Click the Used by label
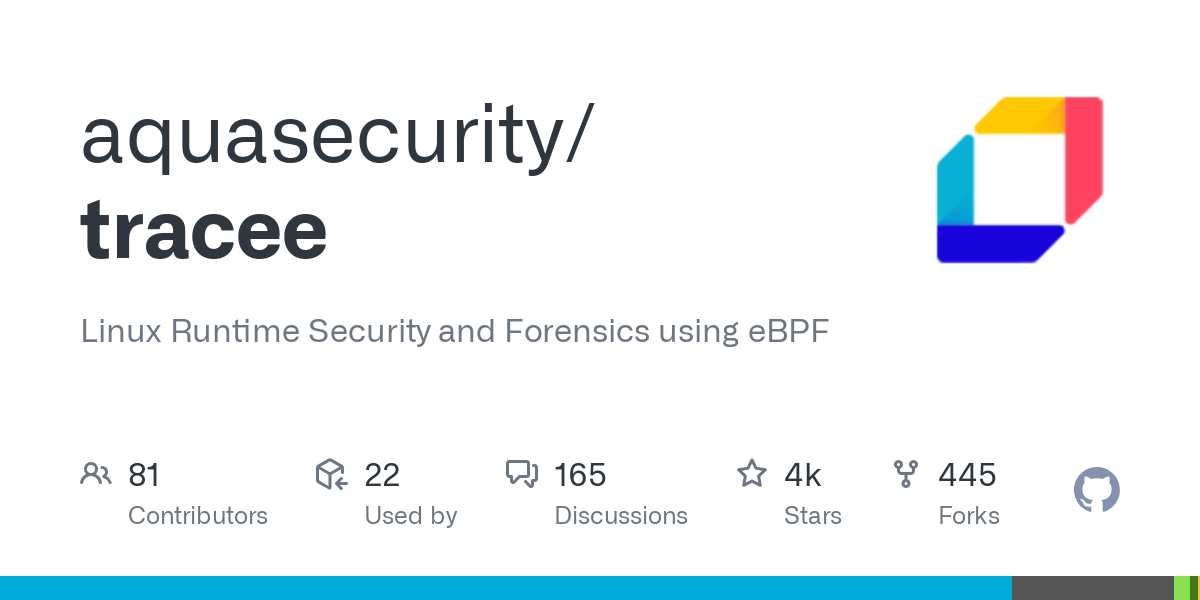1200x600 pixels. [x=411, y=516]
